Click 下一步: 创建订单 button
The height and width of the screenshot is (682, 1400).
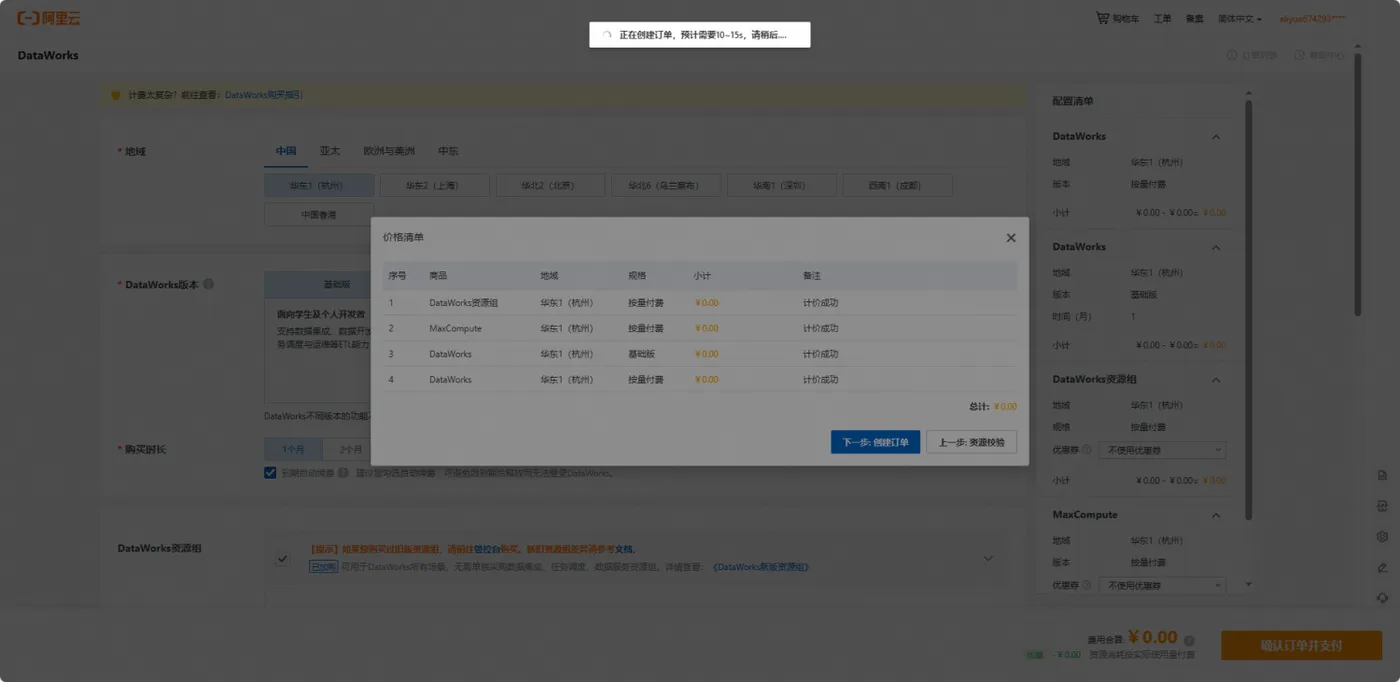875,442
